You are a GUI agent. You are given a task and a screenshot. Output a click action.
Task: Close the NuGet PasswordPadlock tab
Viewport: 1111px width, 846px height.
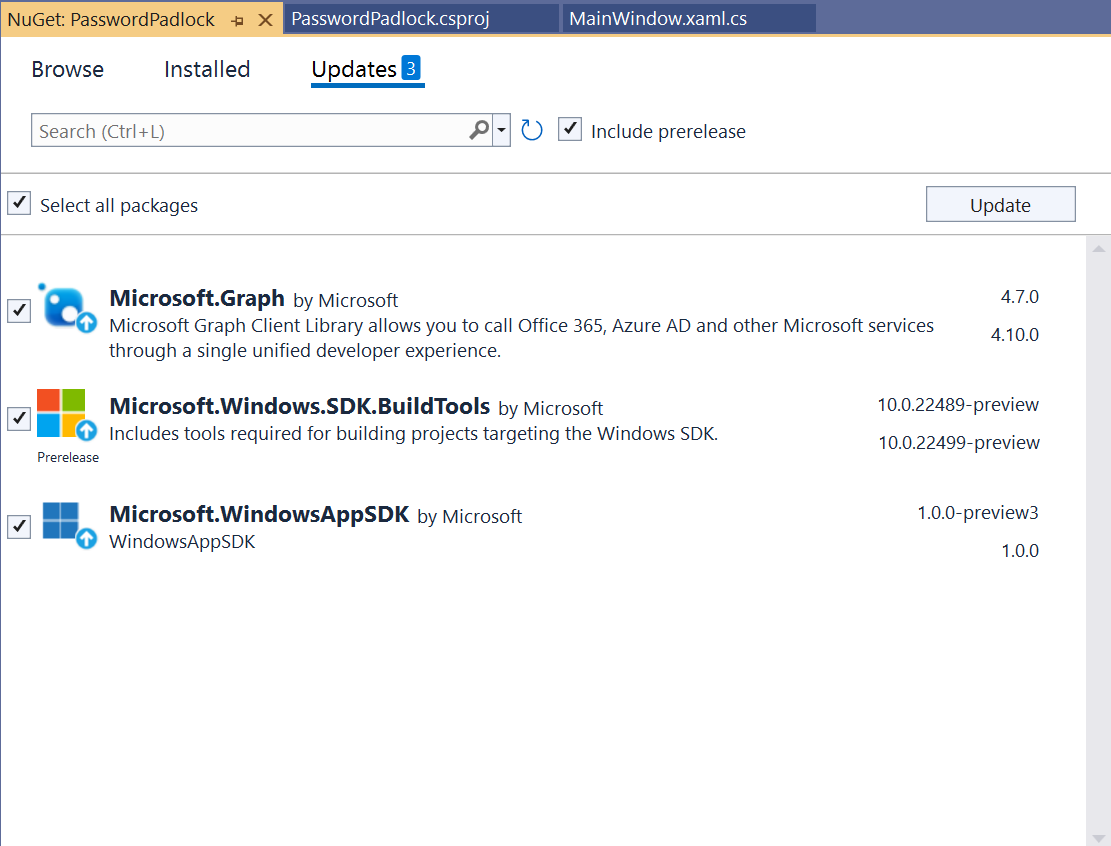point(266,20)
